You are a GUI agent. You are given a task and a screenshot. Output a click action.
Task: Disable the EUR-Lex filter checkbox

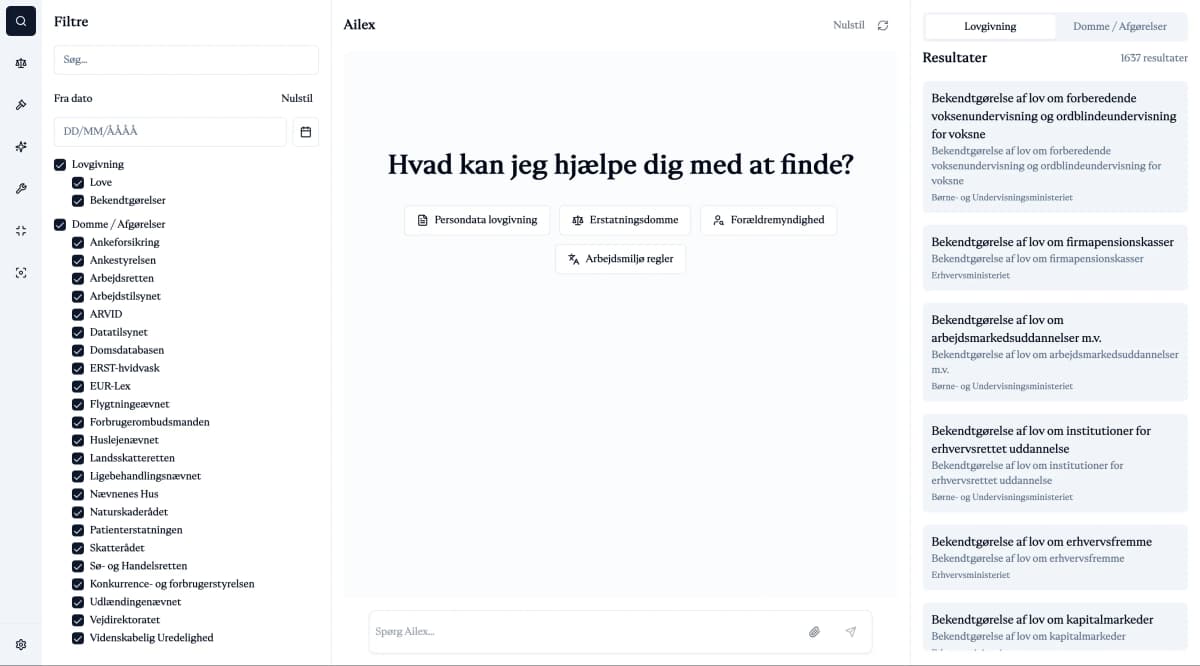[78, 386]
